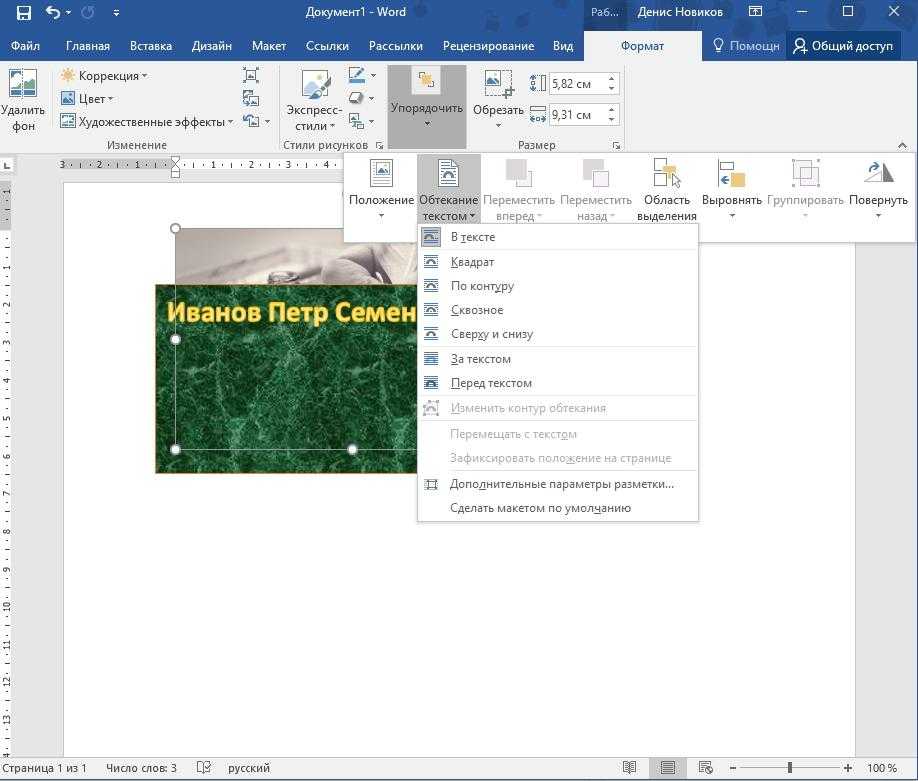Open Дополнительные параметры разметки
Screen dimensions: 918x781
[561, 484]
